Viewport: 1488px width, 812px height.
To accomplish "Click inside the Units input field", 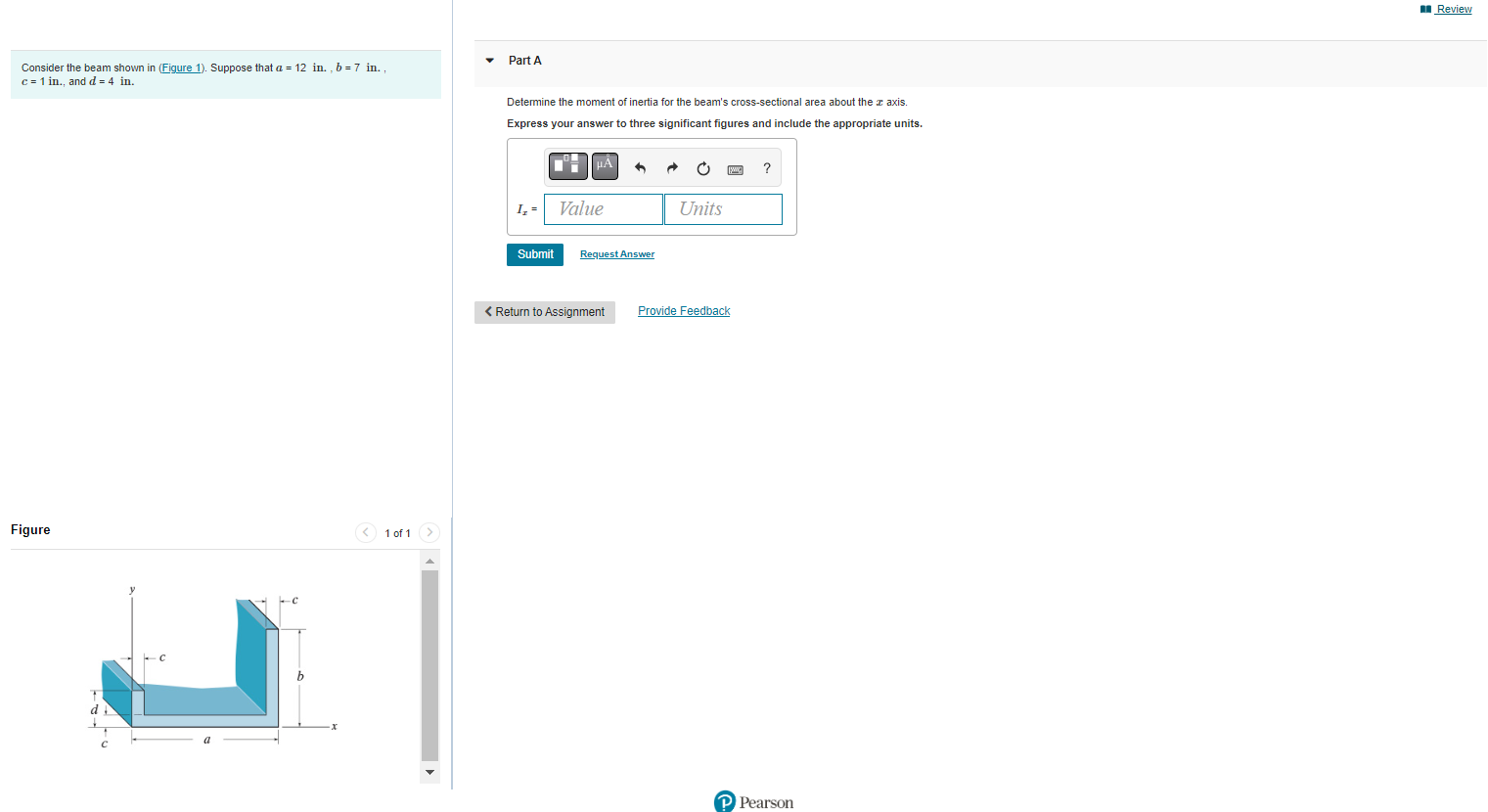I will coord(723,208).
